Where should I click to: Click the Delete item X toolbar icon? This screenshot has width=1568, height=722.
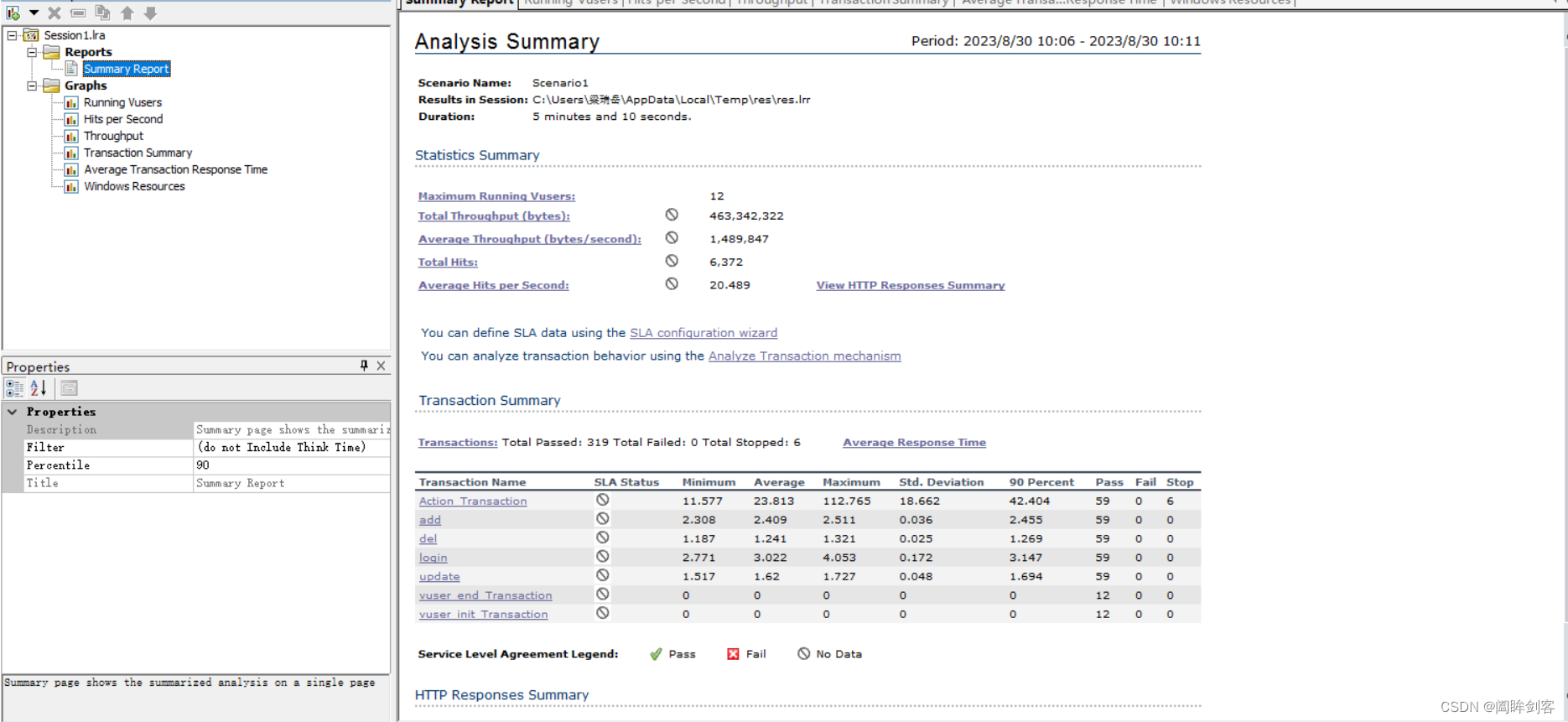pyautogui.click(x=55, y=13)
